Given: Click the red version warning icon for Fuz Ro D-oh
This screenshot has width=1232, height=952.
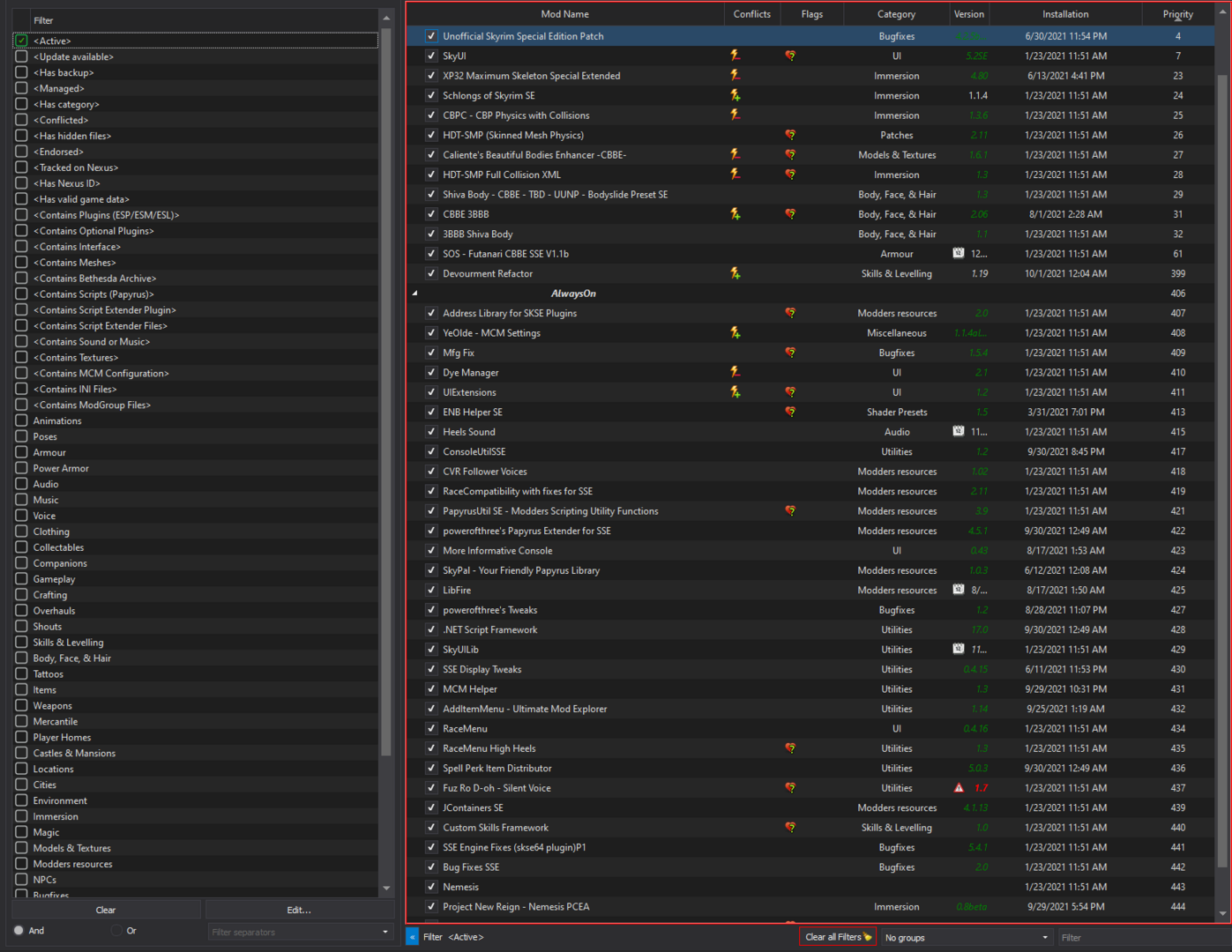Looking at the screenshot, I should coord(959,788).
